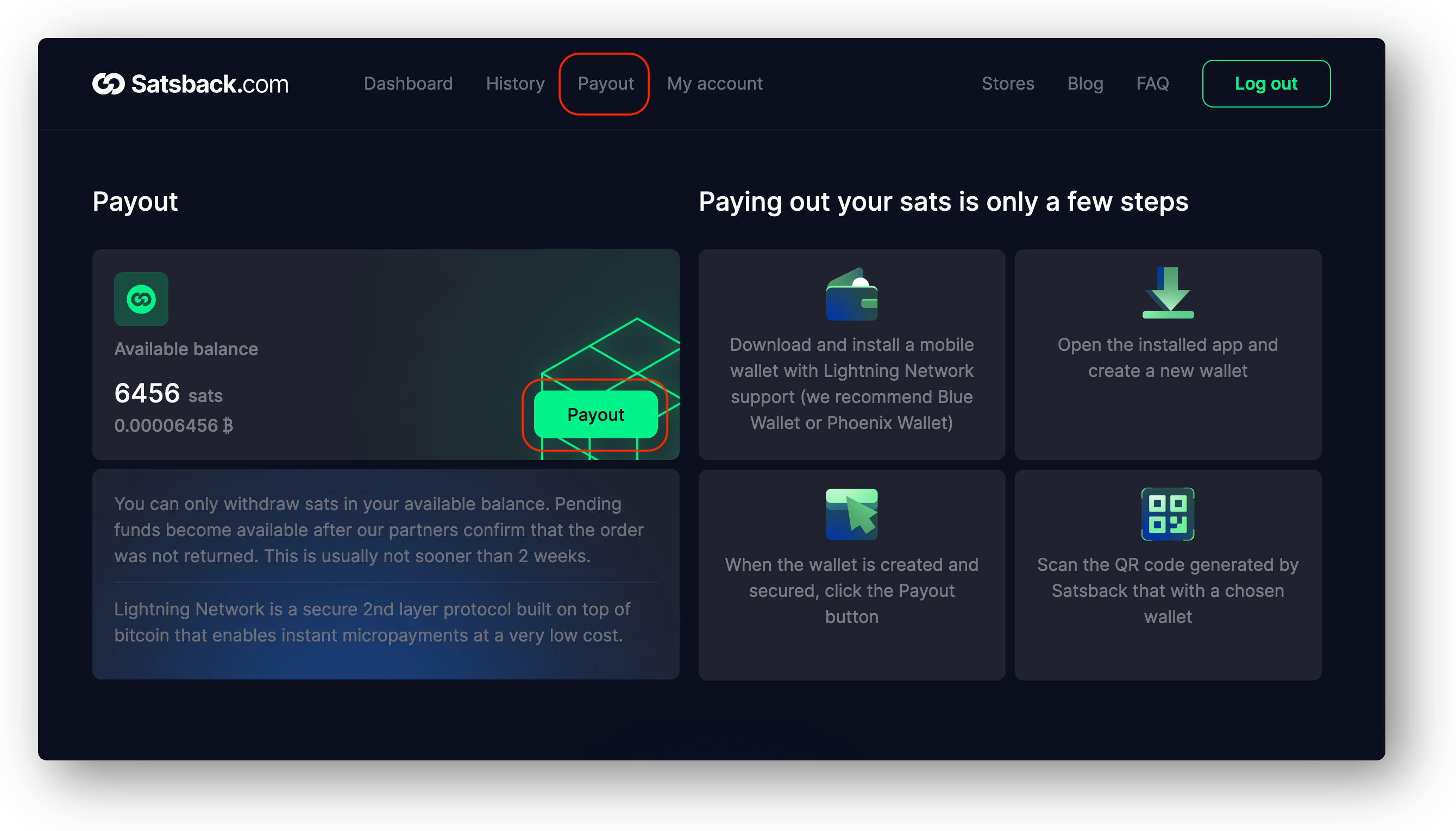Viewport: 1456px width, 831px height.
Task: Open the Dashboard tab
Action: click(x=408, y=84)
